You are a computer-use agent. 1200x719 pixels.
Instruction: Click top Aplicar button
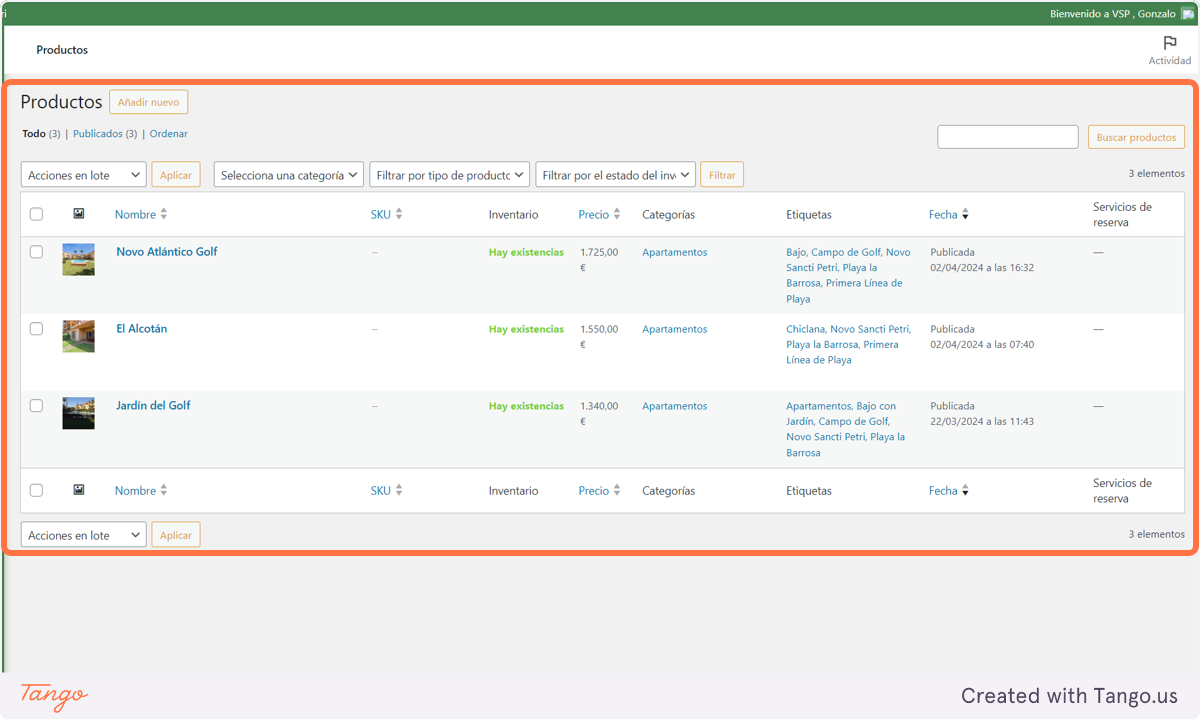176,175
